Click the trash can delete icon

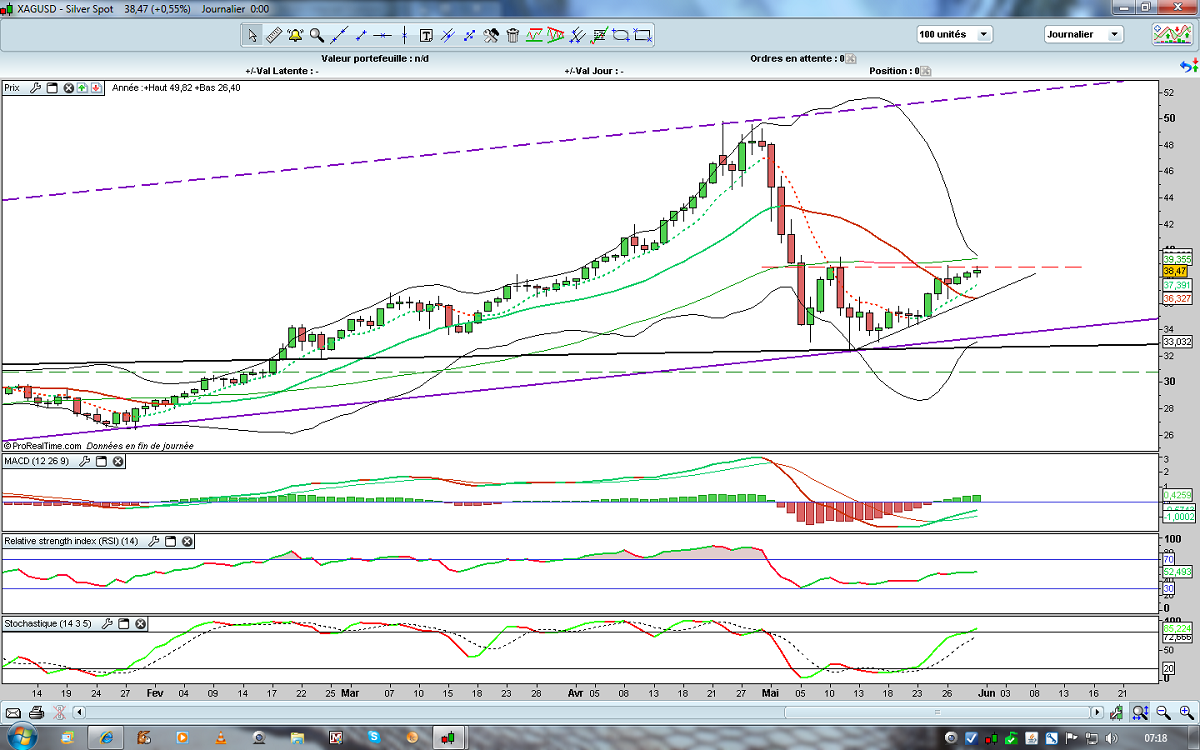(x=513, y=36)
